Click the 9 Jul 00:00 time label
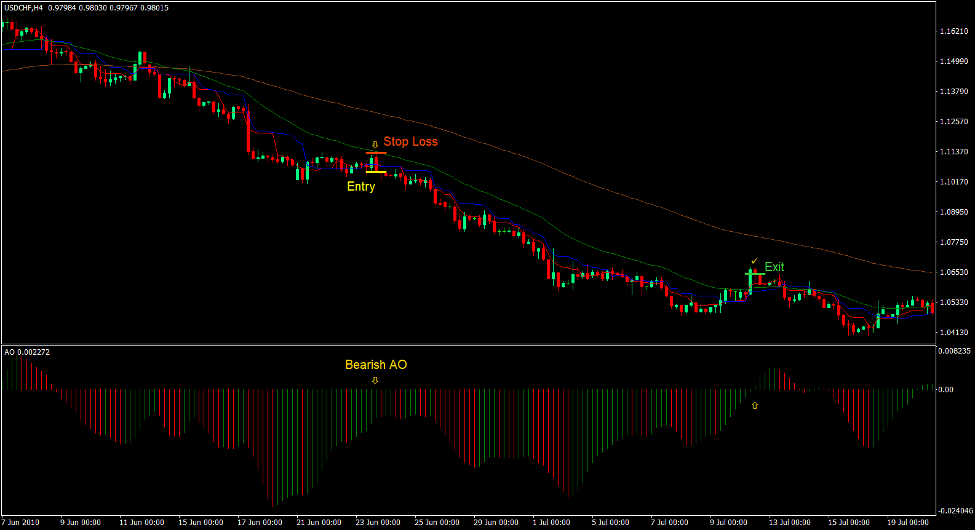This screenshot has height=531, width=977. (x=729, y=522)
